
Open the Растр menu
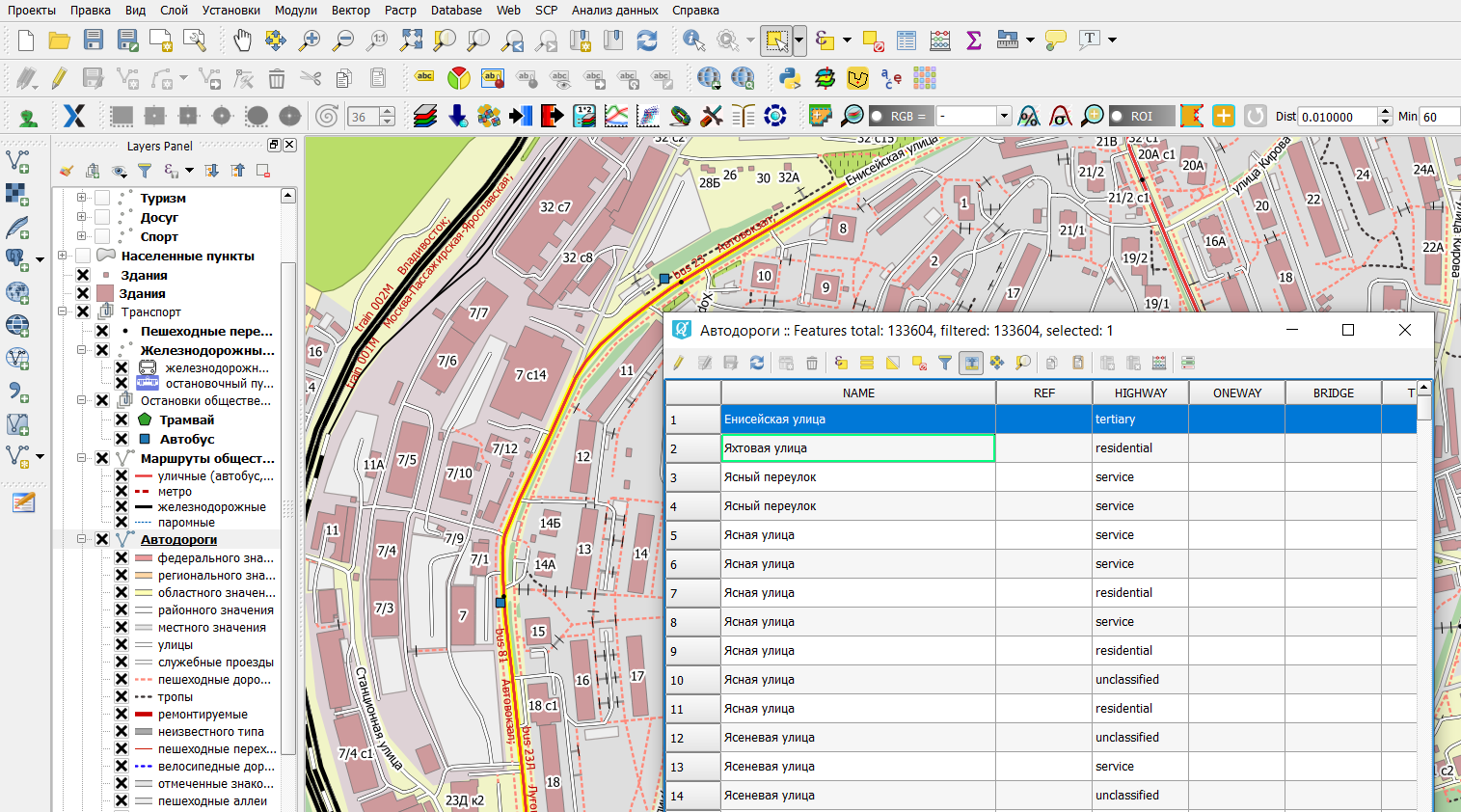400,10
